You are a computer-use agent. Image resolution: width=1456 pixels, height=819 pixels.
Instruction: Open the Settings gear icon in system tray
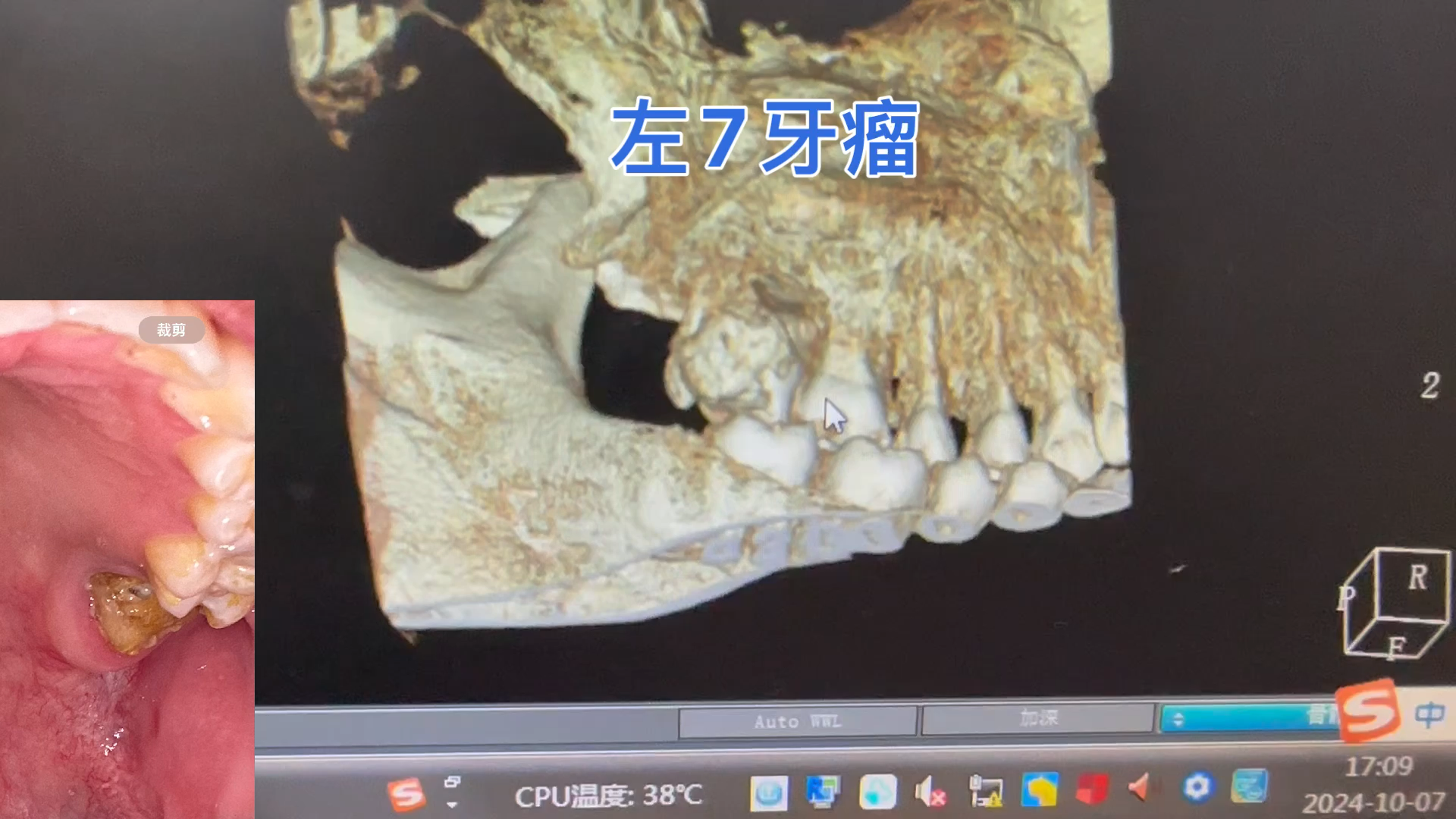pyautogui.click(x=1196, y=789)
